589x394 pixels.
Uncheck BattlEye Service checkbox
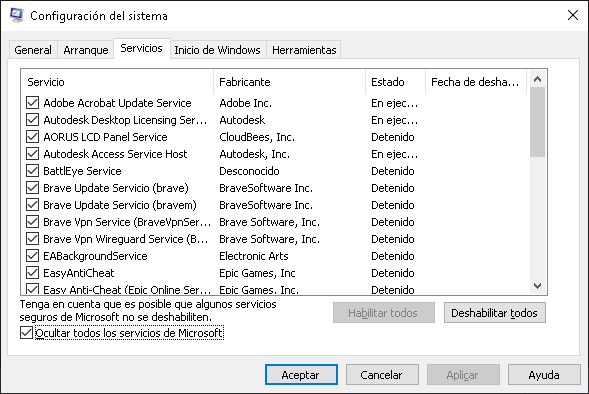coord(33,171)
